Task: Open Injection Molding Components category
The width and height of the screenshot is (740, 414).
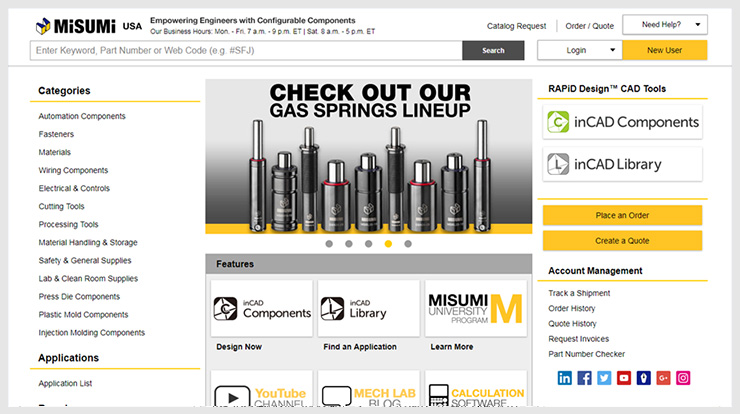Action: tap(92, 332)
